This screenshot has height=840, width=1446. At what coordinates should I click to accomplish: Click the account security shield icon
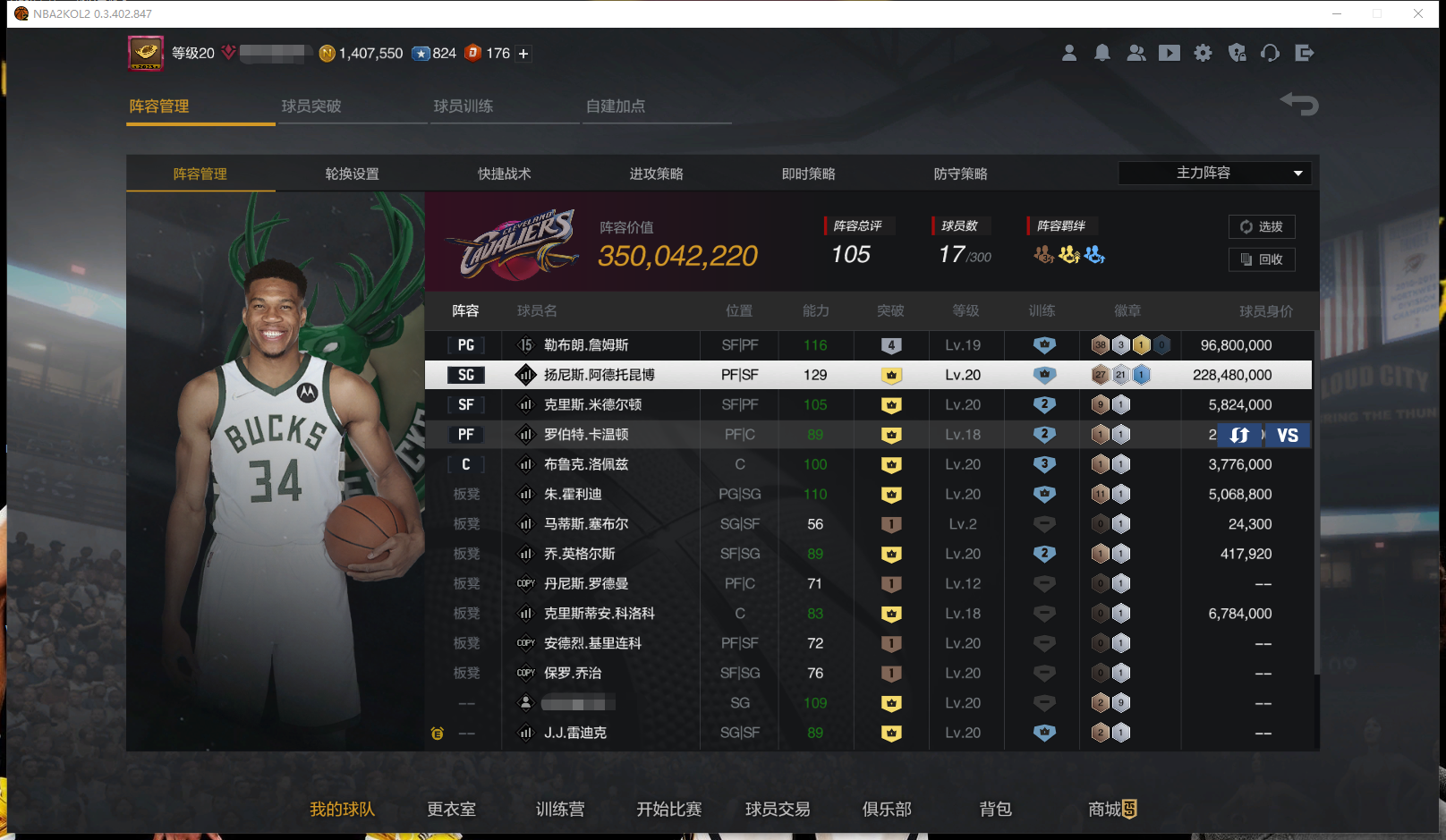point(1238,54)
